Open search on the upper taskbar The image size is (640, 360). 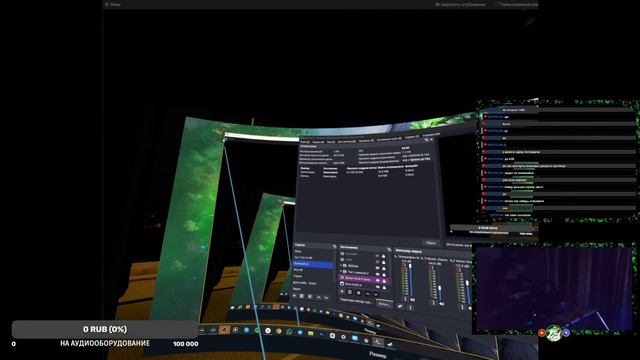[x=240, y=307]
